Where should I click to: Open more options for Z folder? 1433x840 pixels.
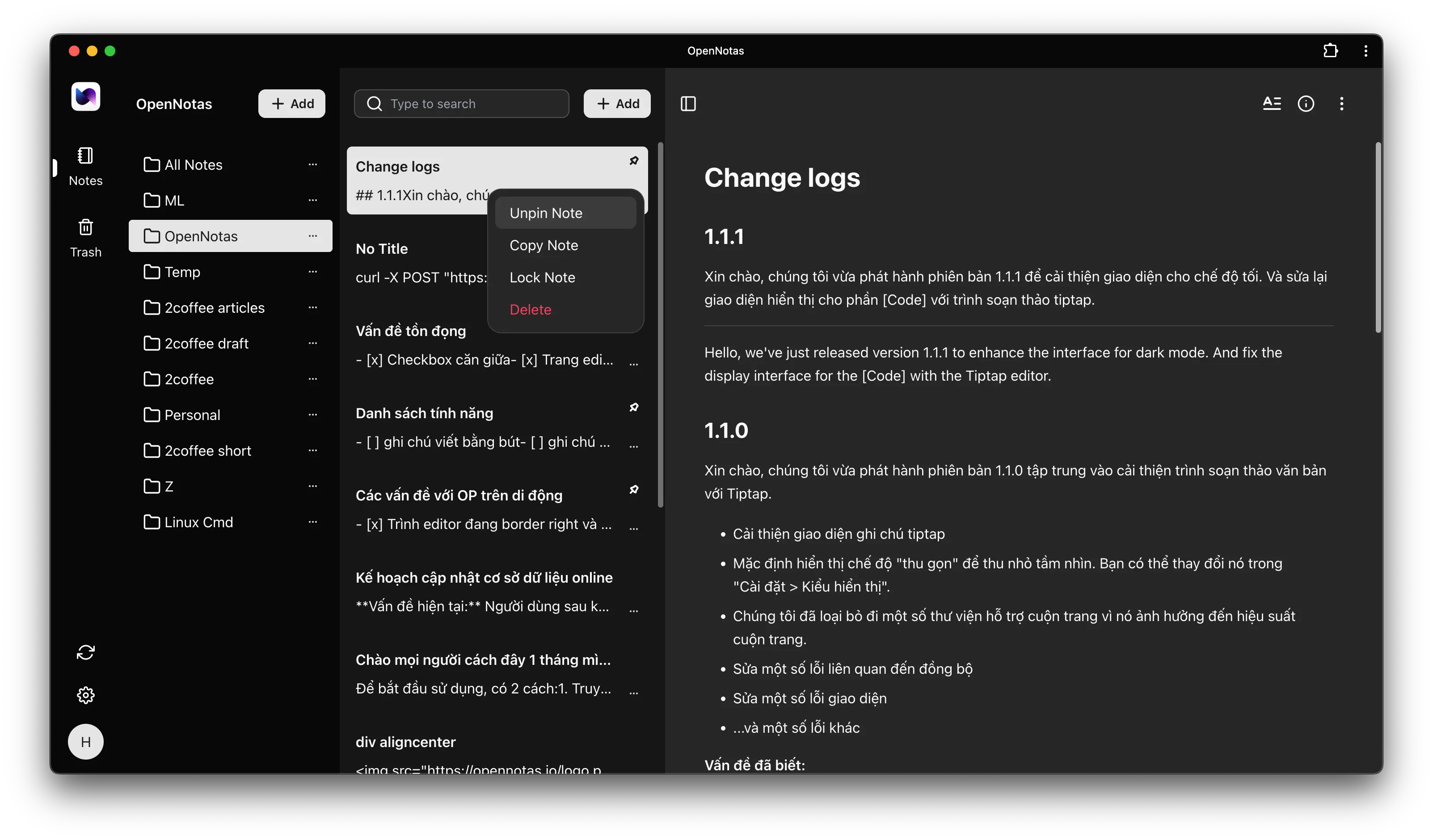pyautogui.click(x=312, y=486)
